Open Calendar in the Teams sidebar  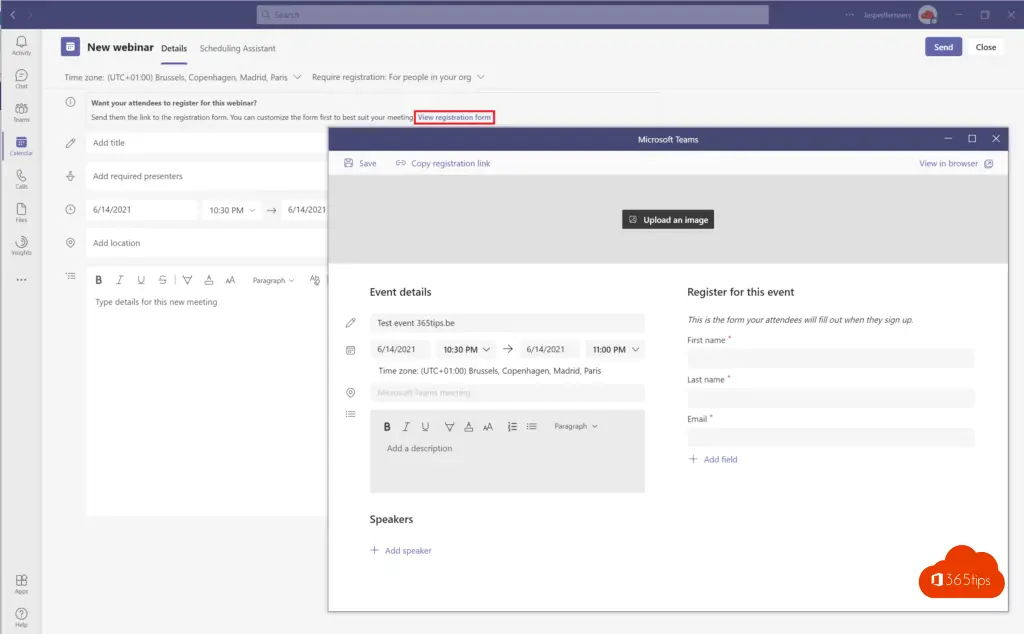[21, 146]
